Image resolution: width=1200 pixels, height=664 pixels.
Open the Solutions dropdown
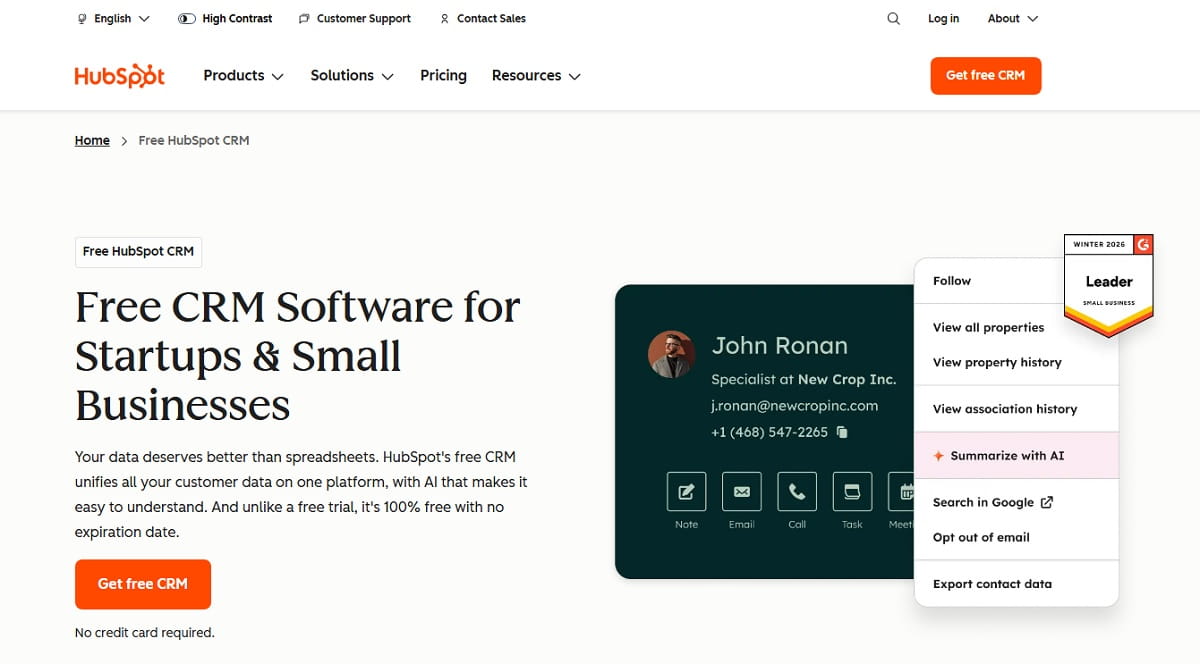click(x=349, y=75)
